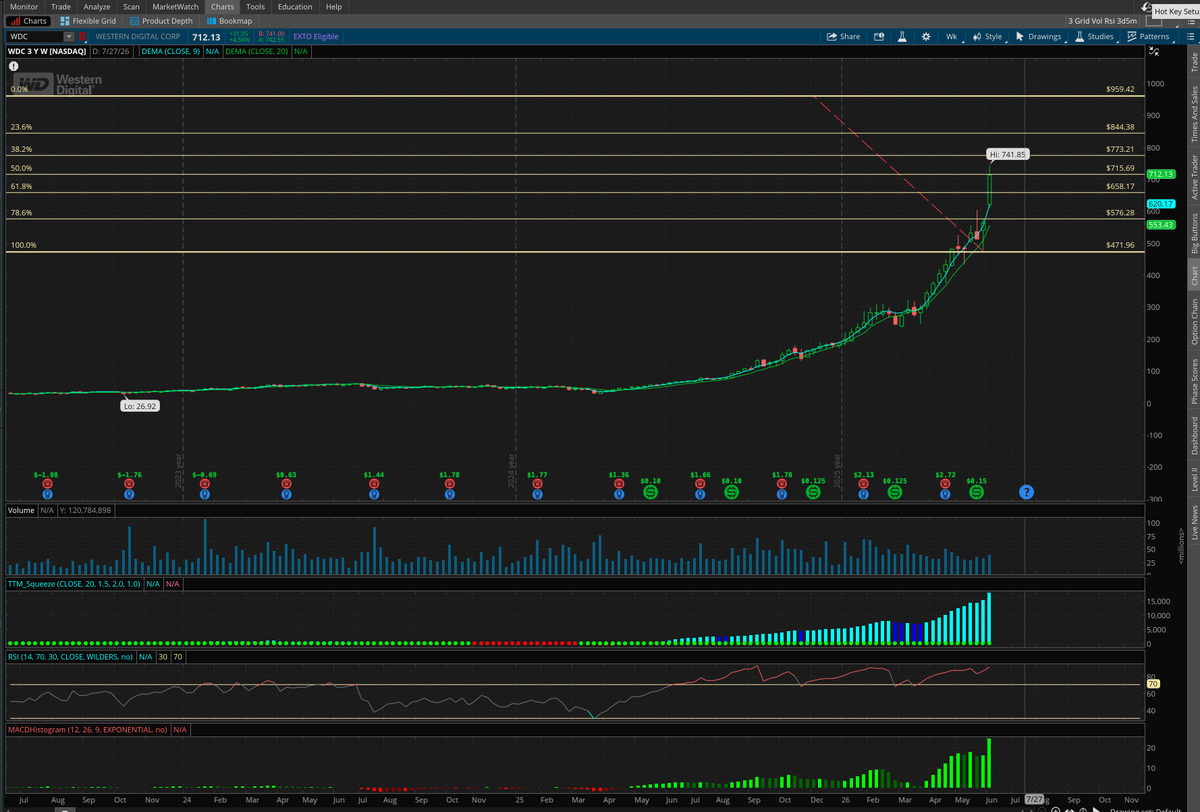Toggle the Phase Scores side panel
Screen dimensions: 1200x812
pos(1193,382)
